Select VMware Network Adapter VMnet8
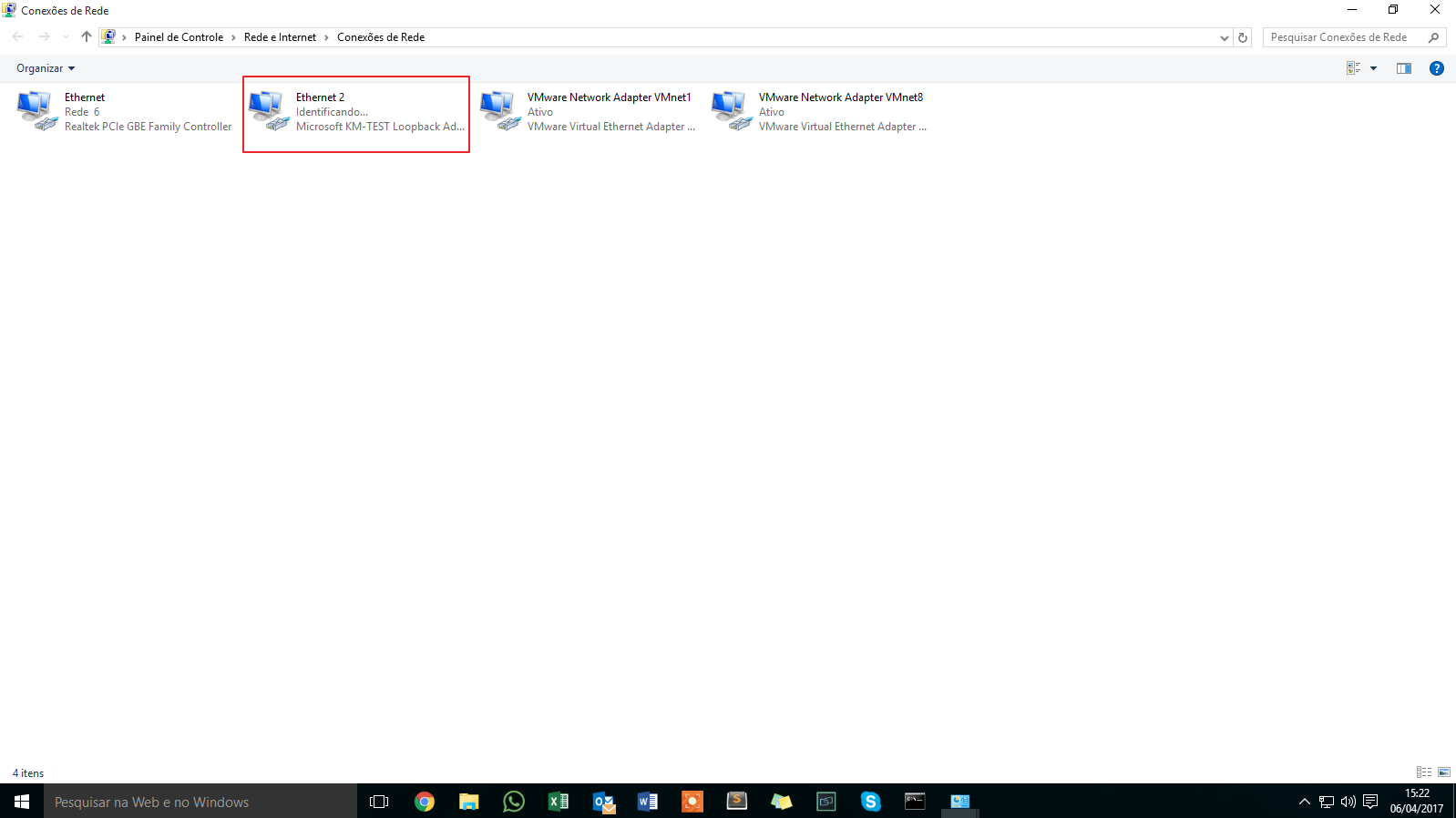This screenshot has width=1456, height=818. (819, 112)
